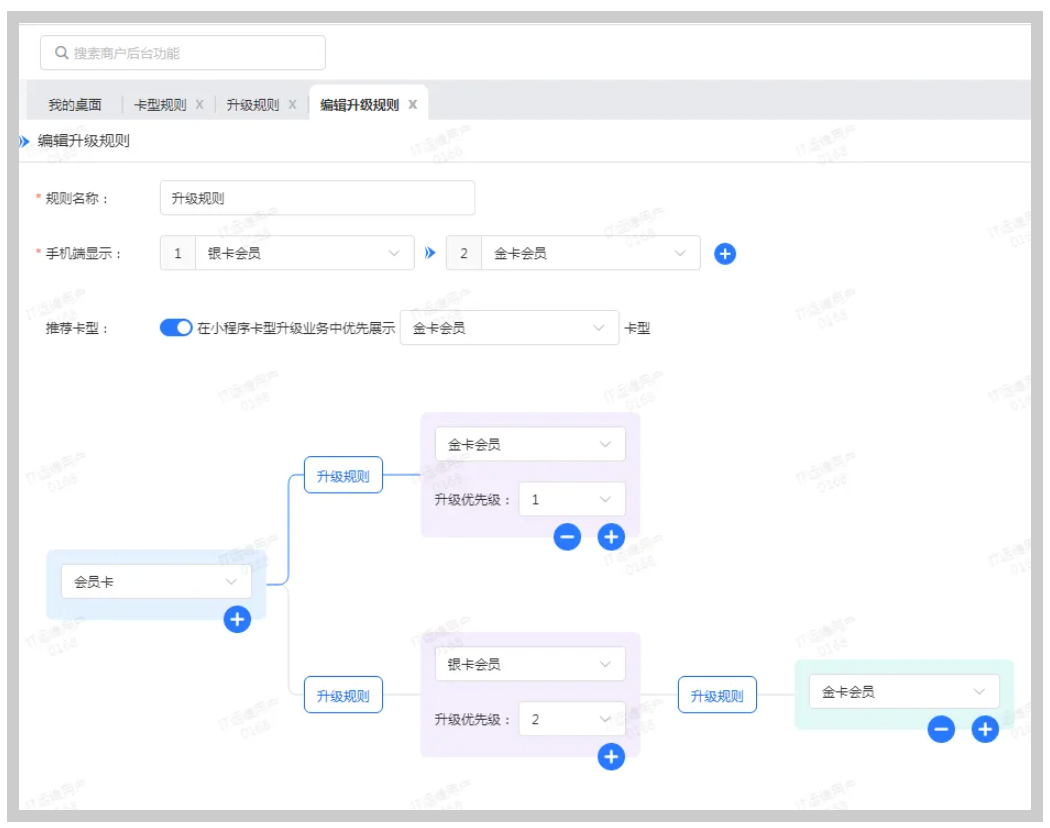Click plus icon under upgrade priority 1
Screen dimensions: 1050x828
[x=611, y=537]
